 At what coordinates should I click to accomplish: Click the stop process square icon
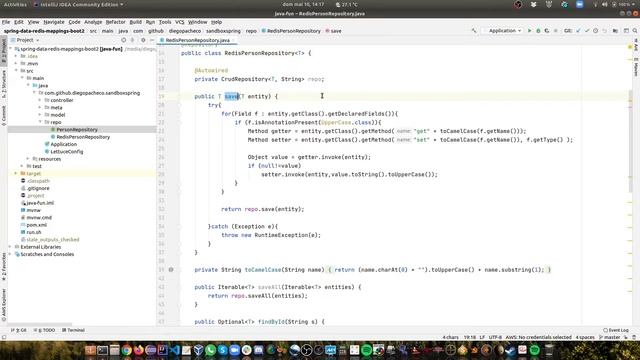(555, 31)
